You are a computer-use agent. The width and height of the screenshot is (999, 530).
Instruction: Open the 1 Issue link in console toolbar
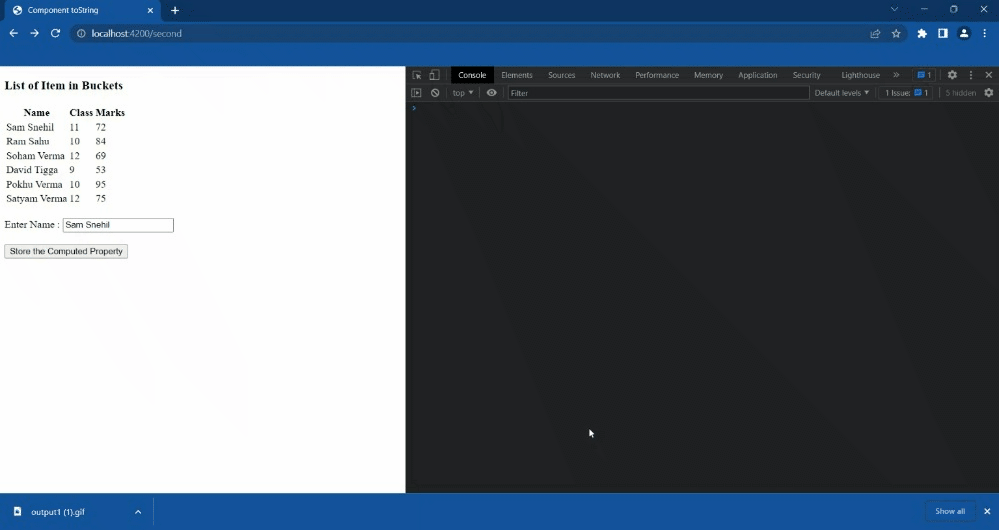[907, 93]
